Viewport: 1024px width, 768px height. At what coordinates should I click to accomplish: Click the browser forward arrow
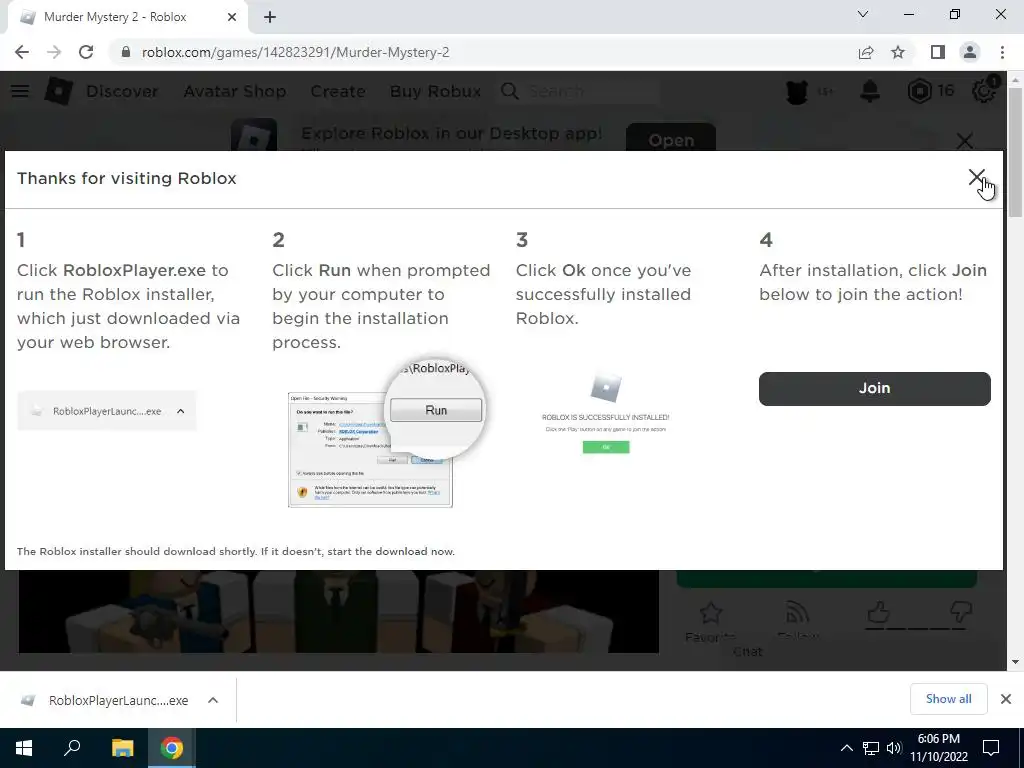(x=54, y=52)
